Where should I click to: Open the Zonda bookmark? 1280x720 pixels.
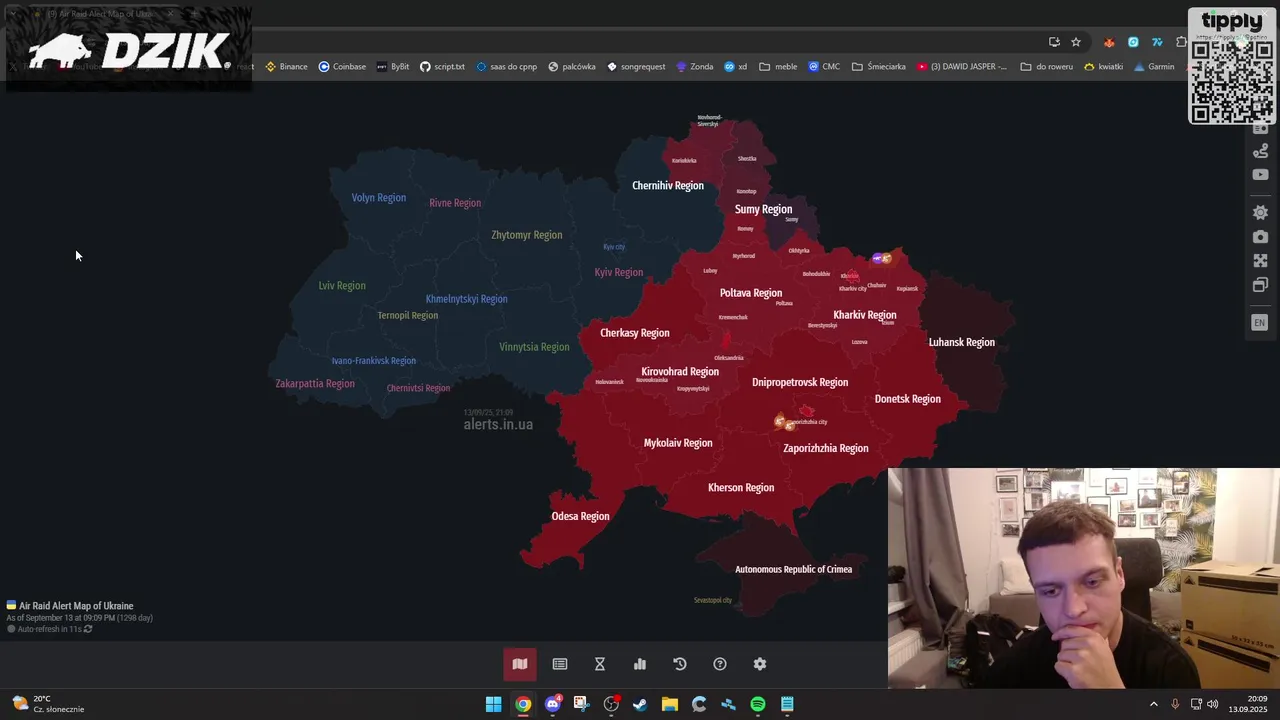point(695,67)
